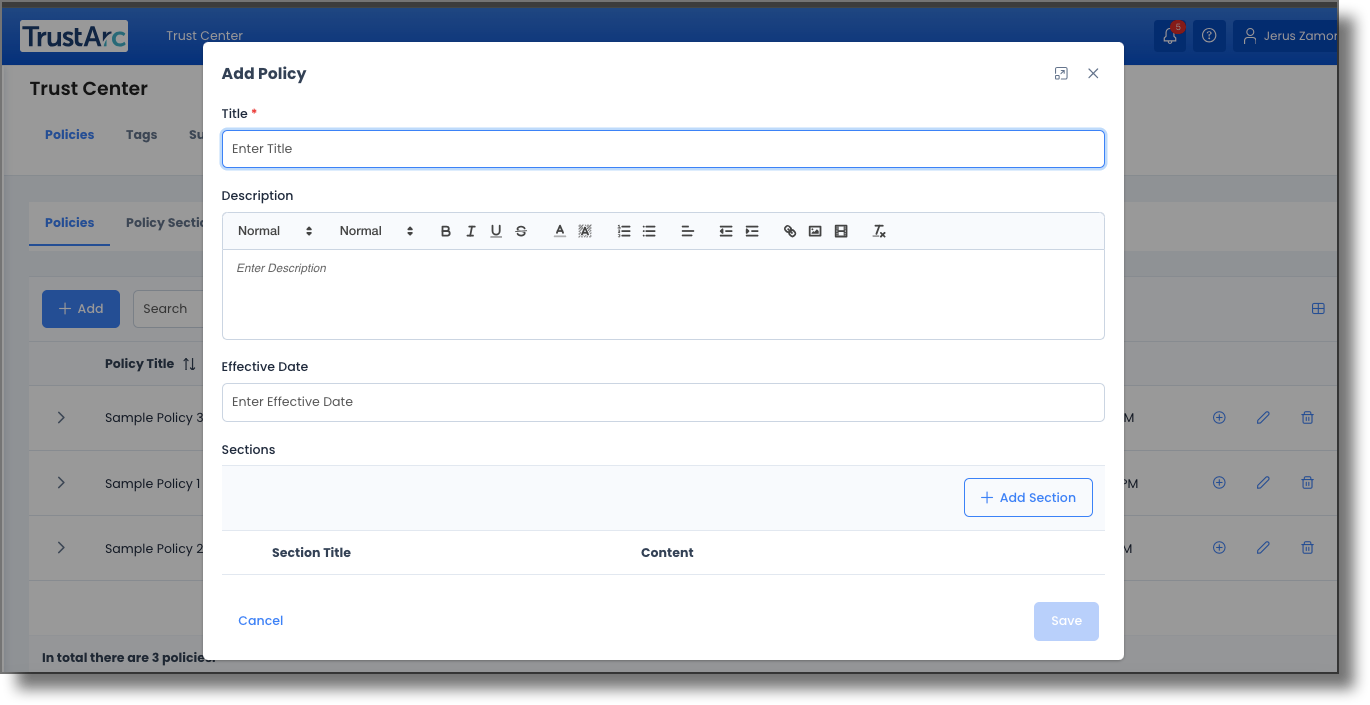Delete the Sample Policy 2 row
The width and height of the screenshot is (1370, 705).
[x=1307, y=547]
